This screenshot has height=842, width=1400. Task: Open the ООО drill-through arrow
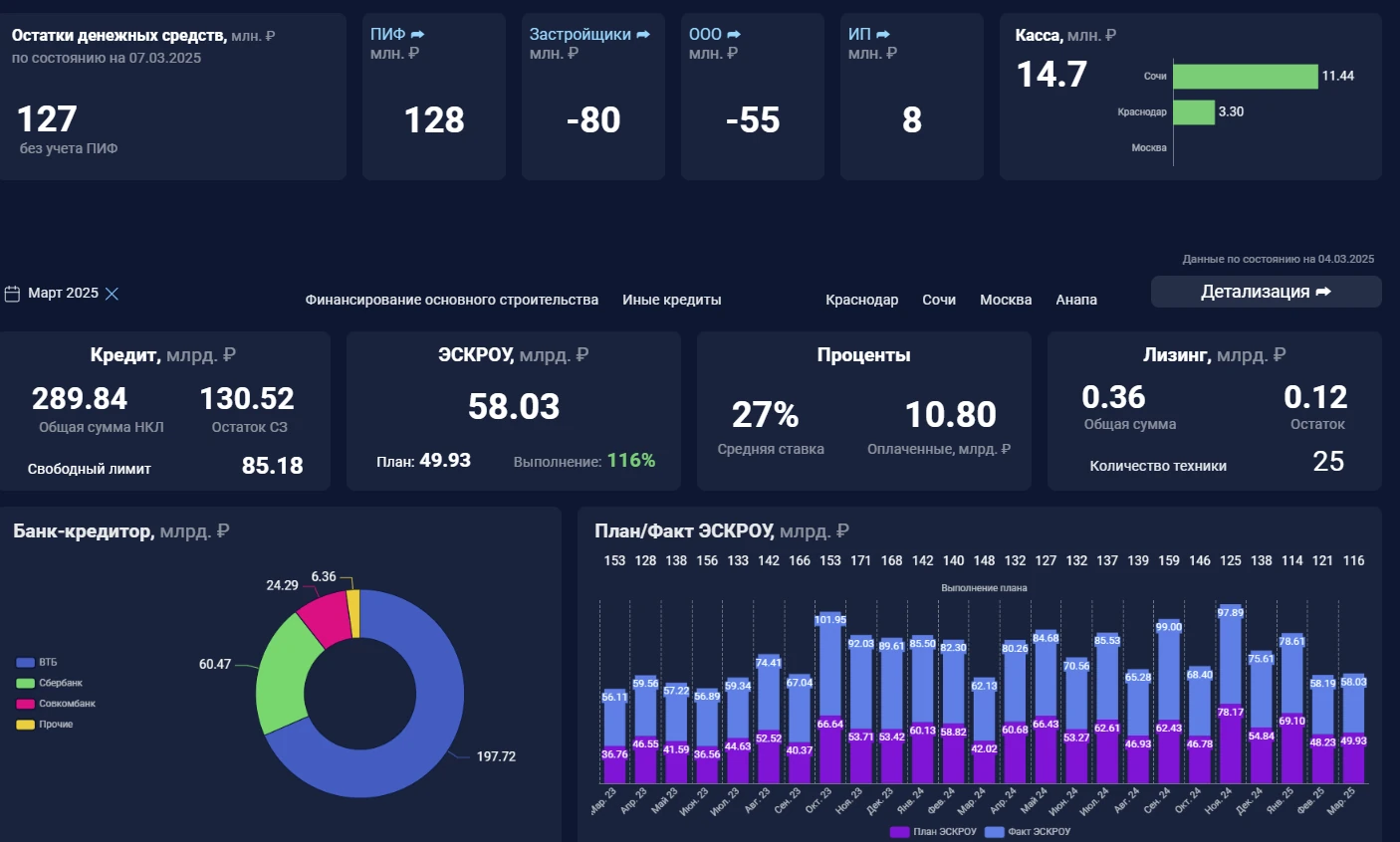click(734, 35)
